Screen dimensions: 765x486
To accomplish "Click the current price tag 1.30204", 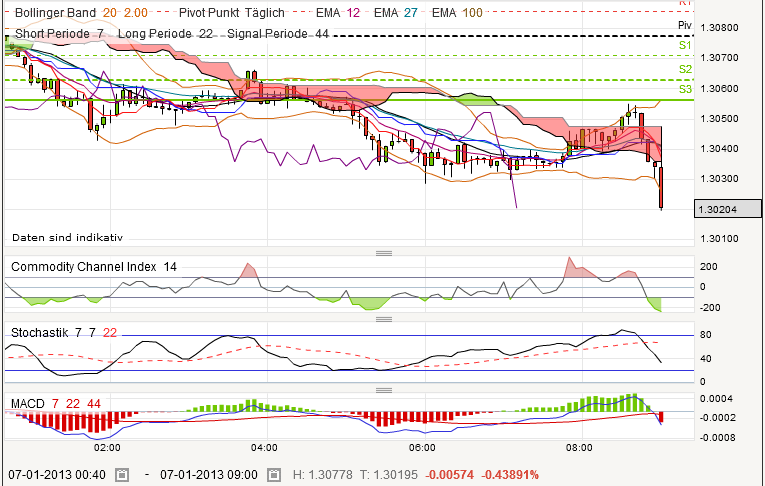I will tap(727, 209).
